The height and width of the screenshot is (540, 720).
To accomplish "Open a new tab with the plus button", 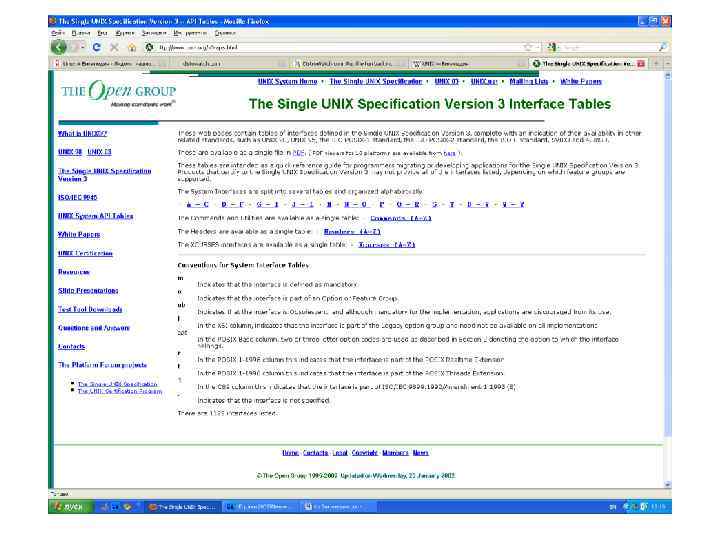I will point(657,64).
